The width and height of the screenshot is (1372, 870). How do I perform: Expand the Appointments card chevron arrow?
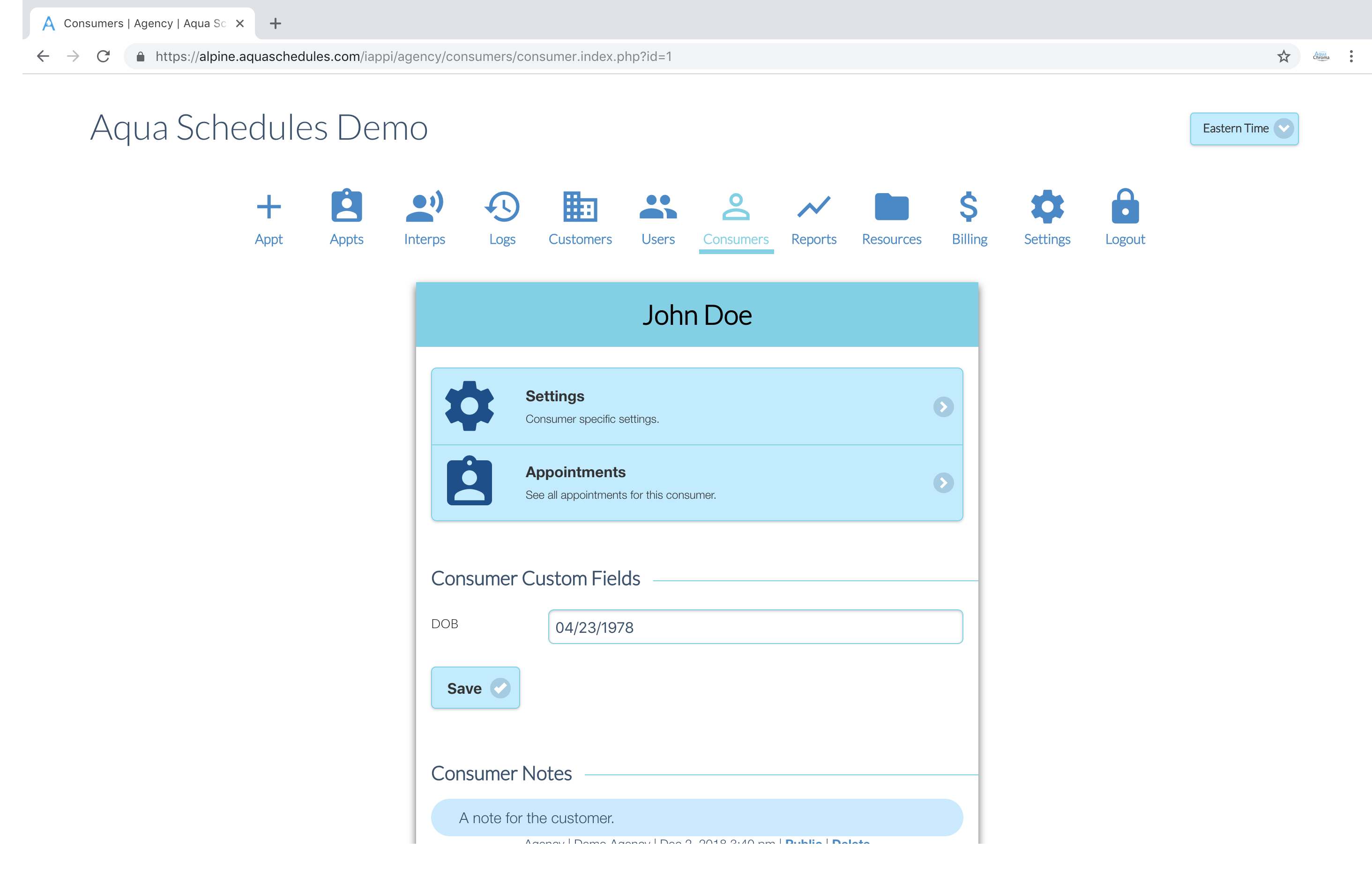click(x=943, y=482)
